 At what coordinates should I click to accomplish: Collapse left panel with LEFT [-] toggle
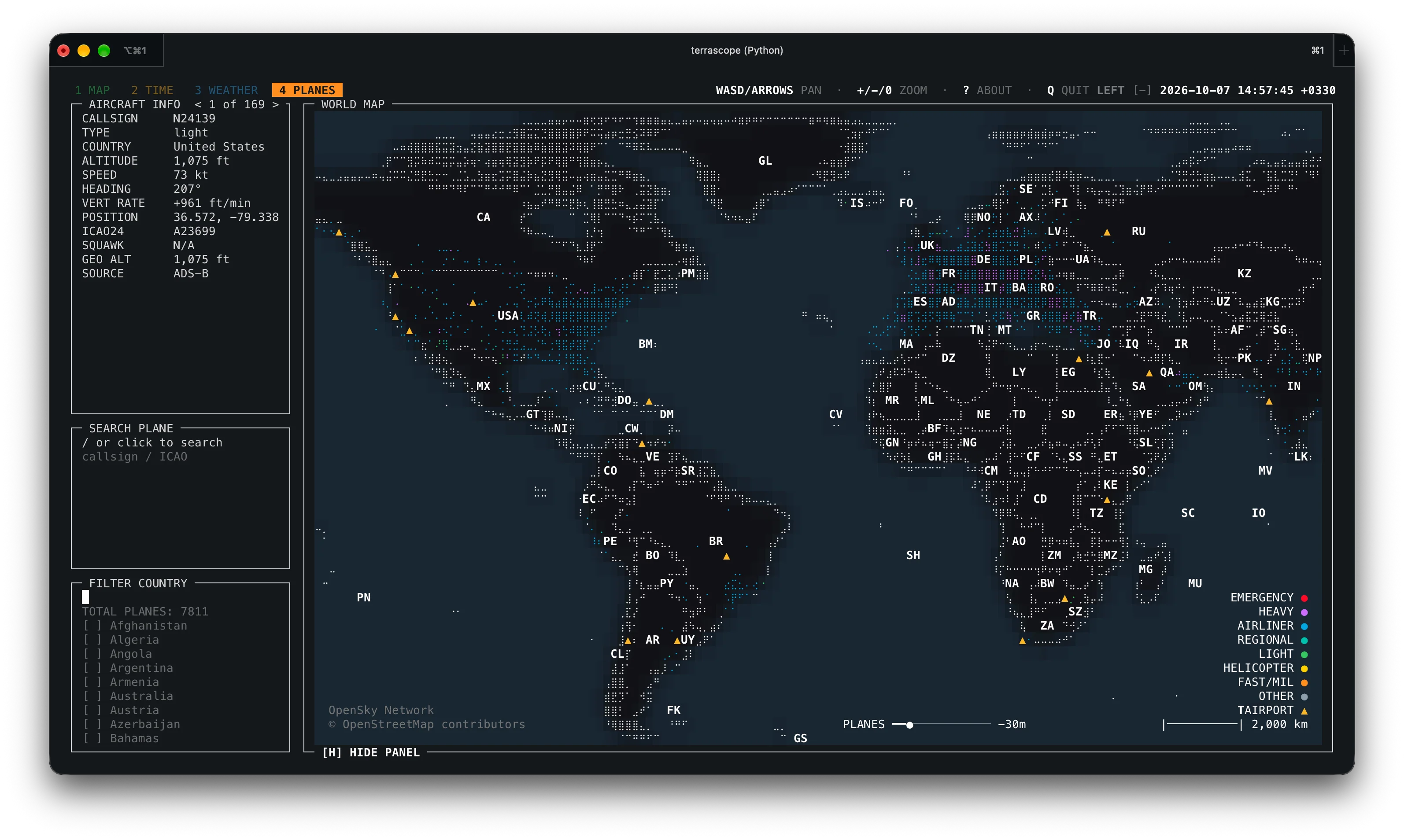[x=1124, y=90]
